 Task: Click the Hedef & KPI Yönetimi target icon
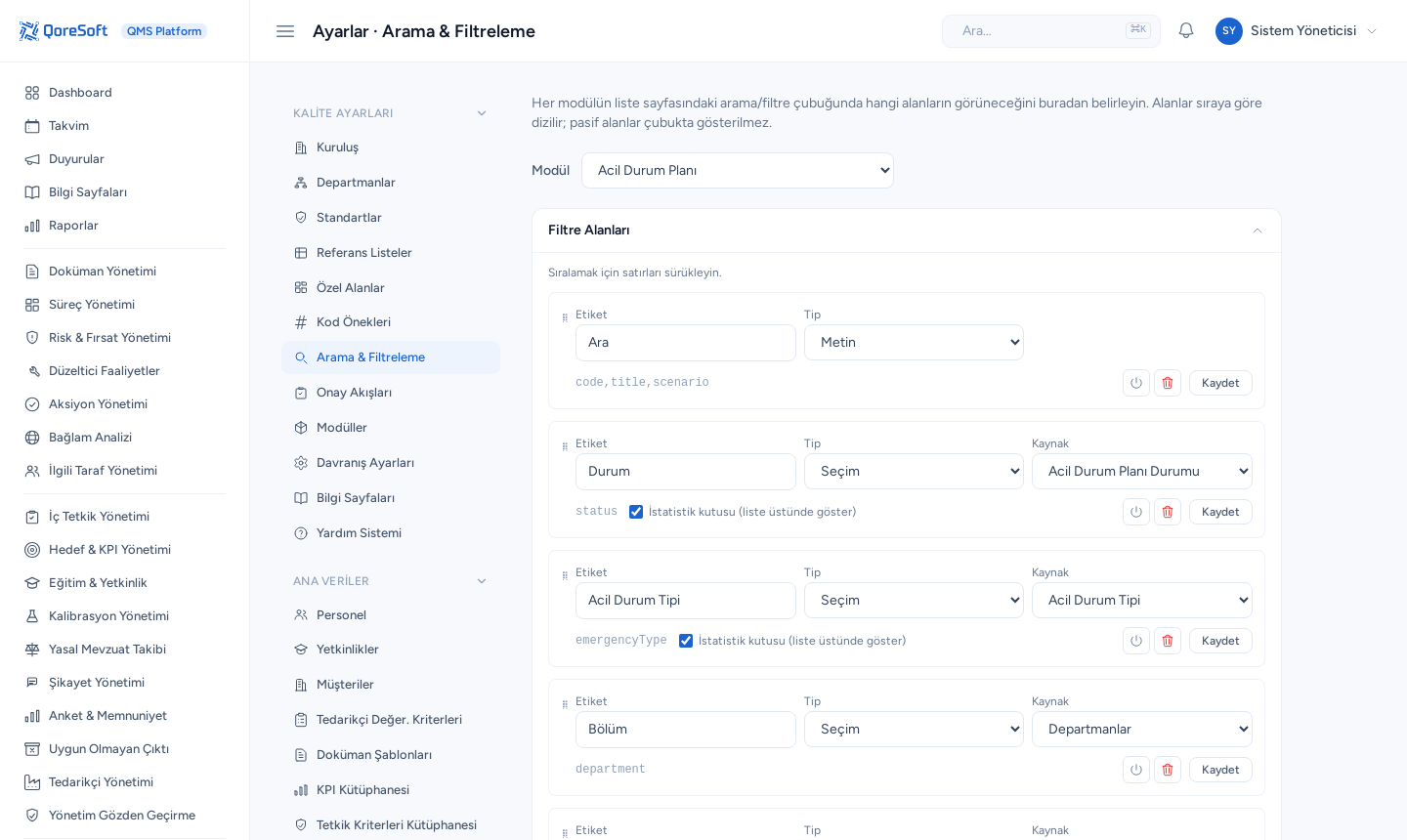click(32, 550)
